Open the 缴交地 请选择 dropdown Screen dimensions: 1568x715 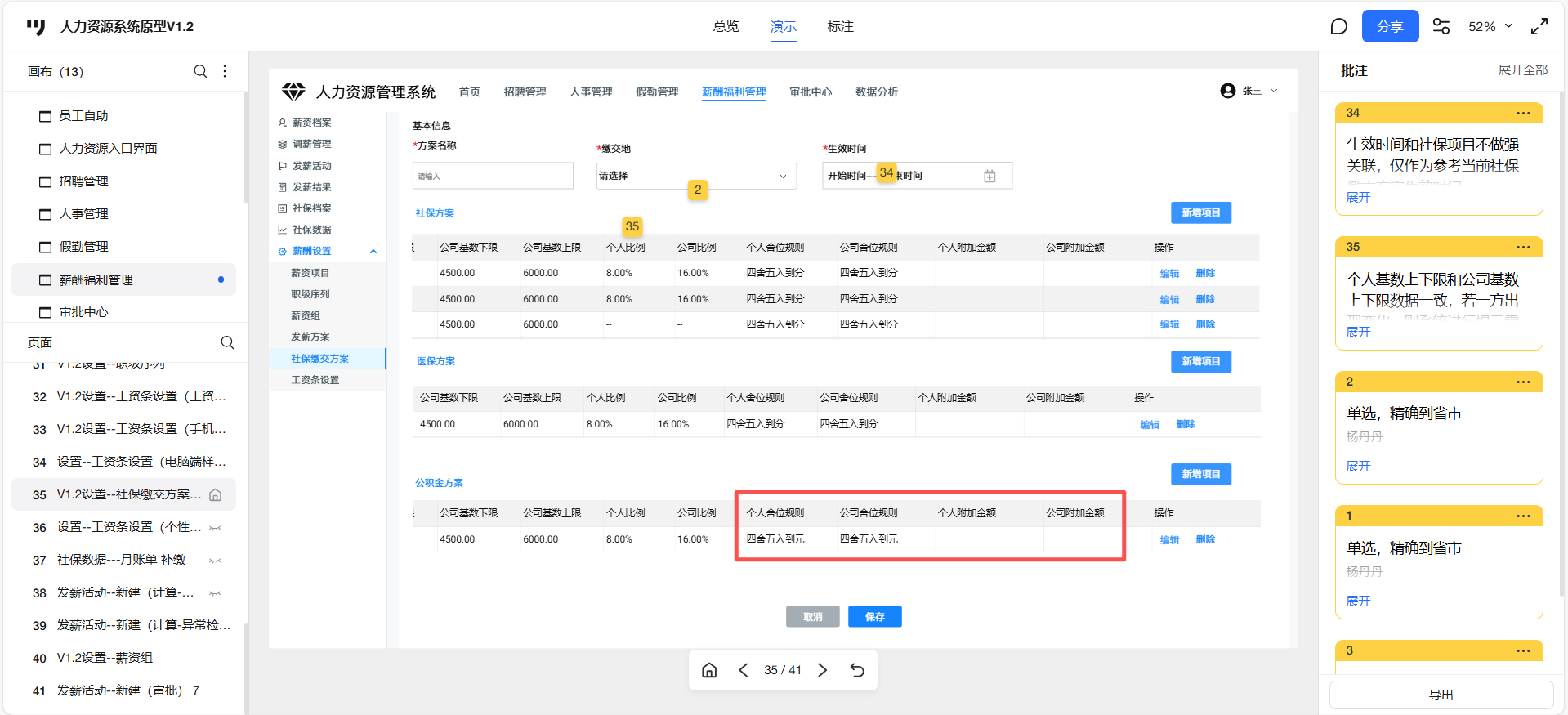pos(696,176)
